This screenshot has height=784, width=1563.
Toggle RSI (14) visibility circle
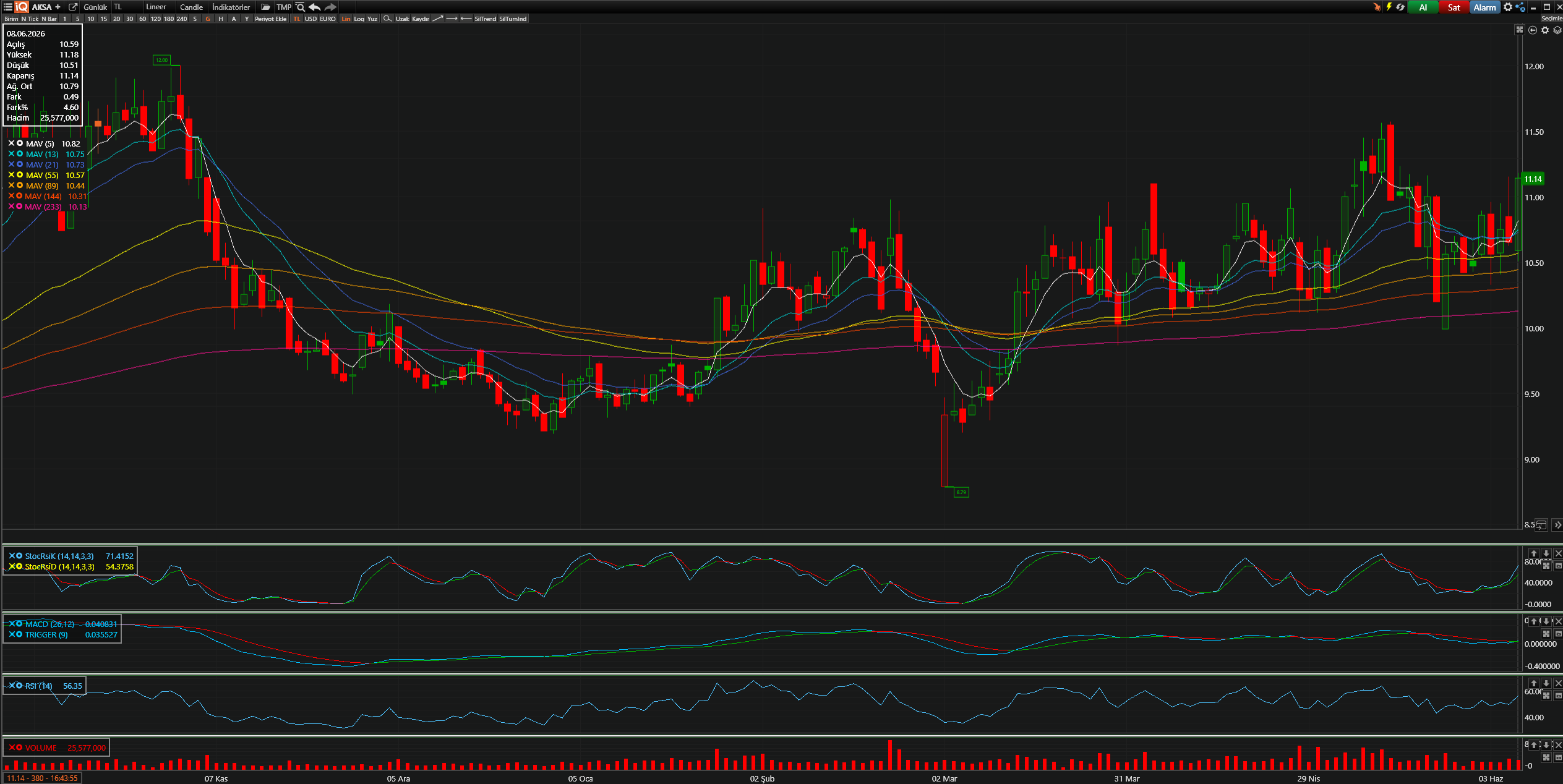pyautogui.click(x=19, y=686)
